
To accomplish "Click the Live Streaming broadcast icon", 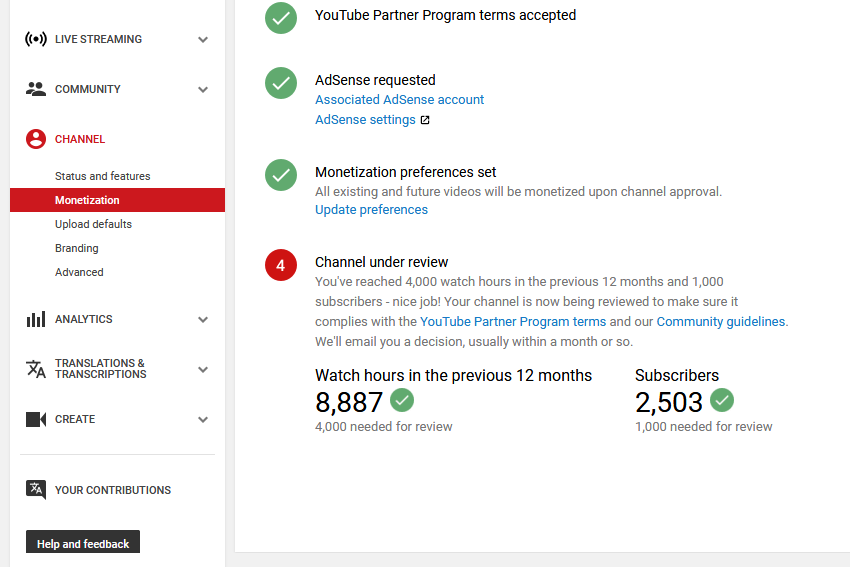I will click(x=36, y=39).
